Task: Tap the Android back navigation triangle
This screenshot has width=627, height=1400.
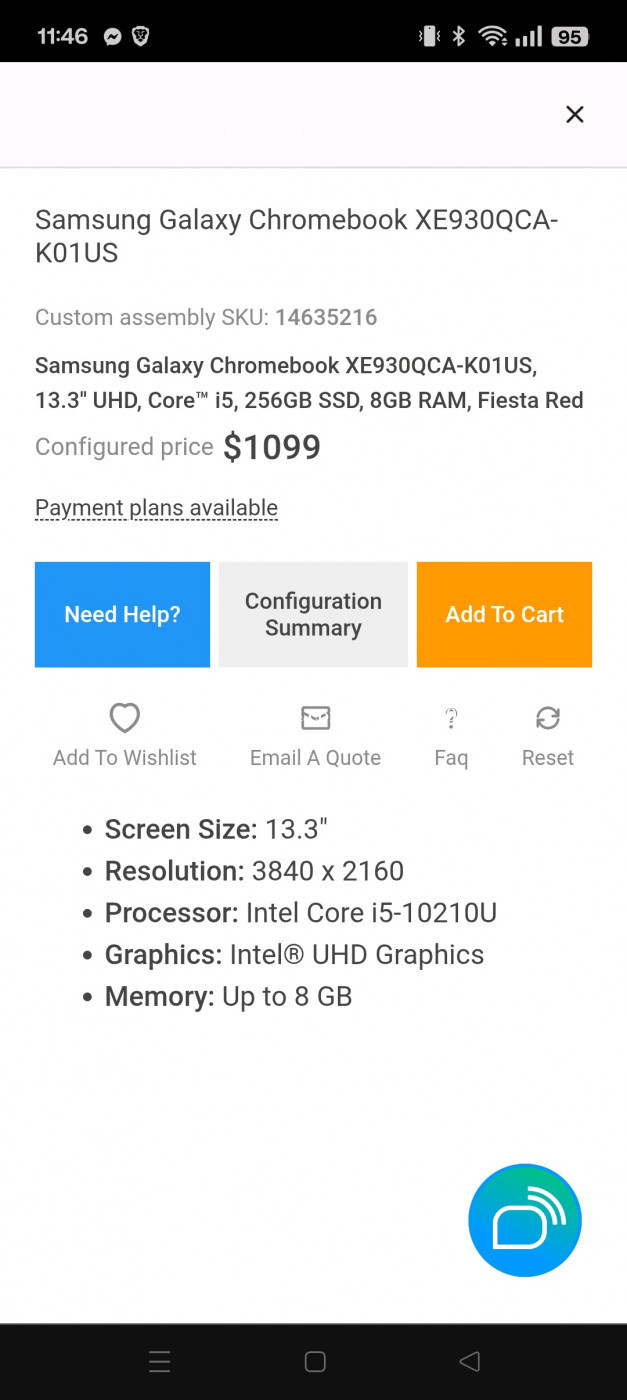Action: pyautogui.click(x=469, y=1361)
